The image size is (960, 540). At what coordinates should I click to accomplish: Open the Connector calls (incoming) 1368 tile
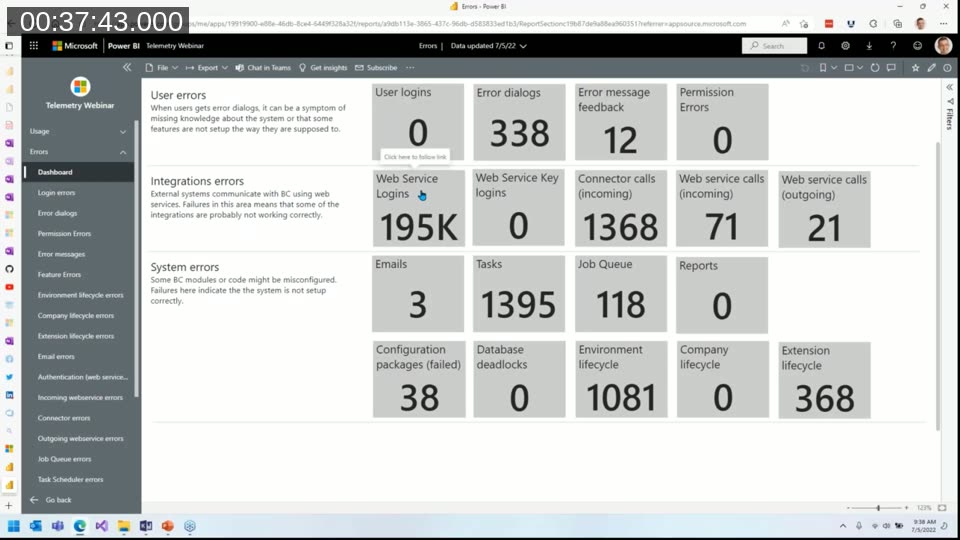point(621,208)
